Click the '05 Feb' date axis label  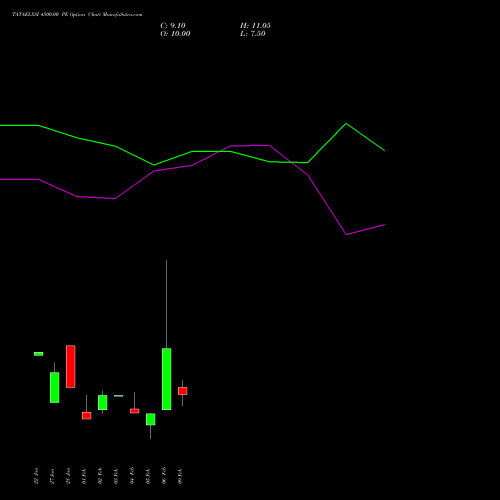(148, 476)
